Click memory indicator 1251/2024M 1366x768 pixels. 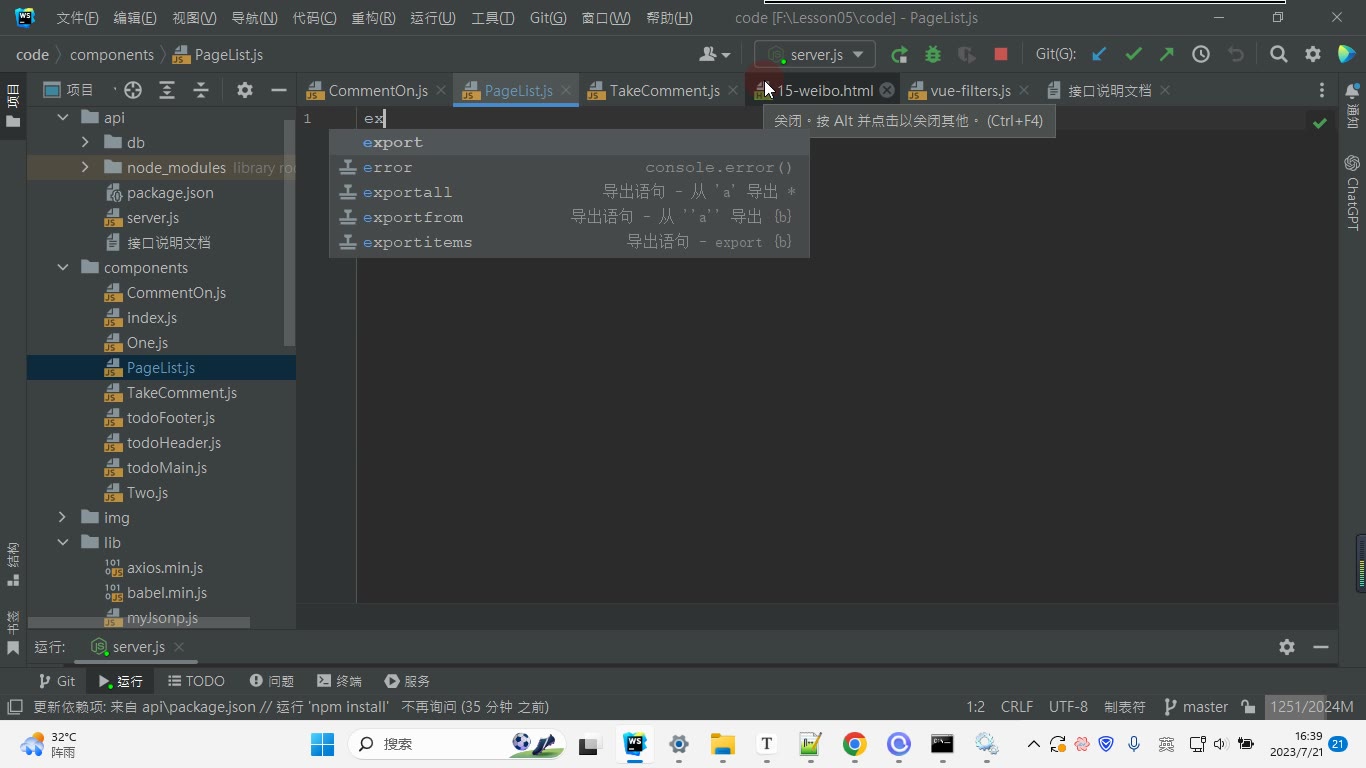1311,707
